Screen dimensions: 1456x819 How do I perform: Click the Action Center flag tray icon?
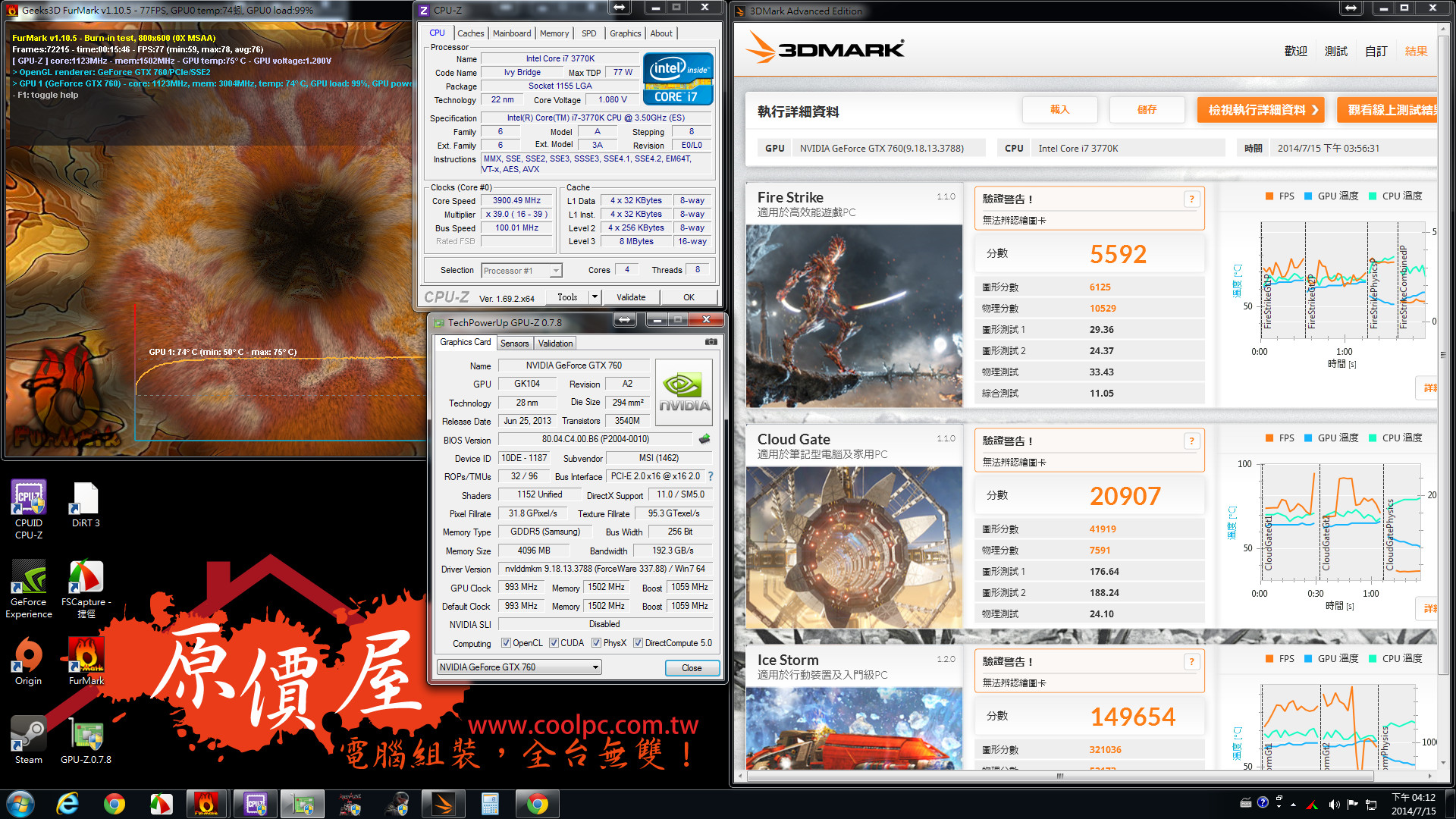point(1352,804)
